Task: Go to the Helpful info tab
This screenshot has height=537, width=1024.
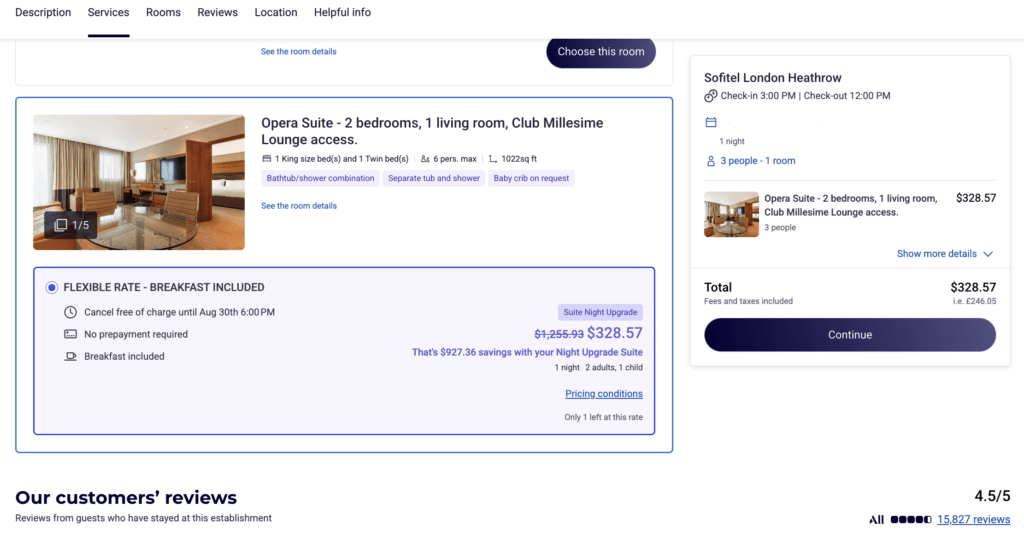Action: tap(342, 12)
